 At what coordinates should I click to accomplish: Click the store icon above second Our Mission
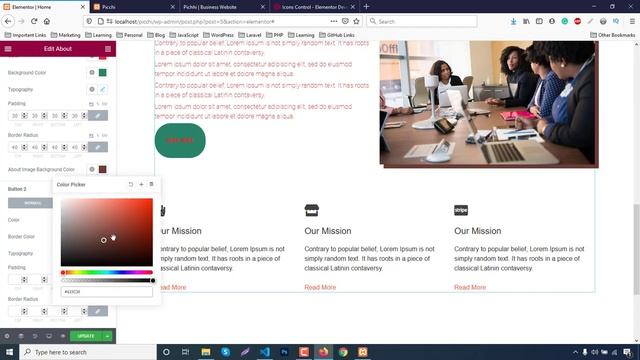click(311, 210)
